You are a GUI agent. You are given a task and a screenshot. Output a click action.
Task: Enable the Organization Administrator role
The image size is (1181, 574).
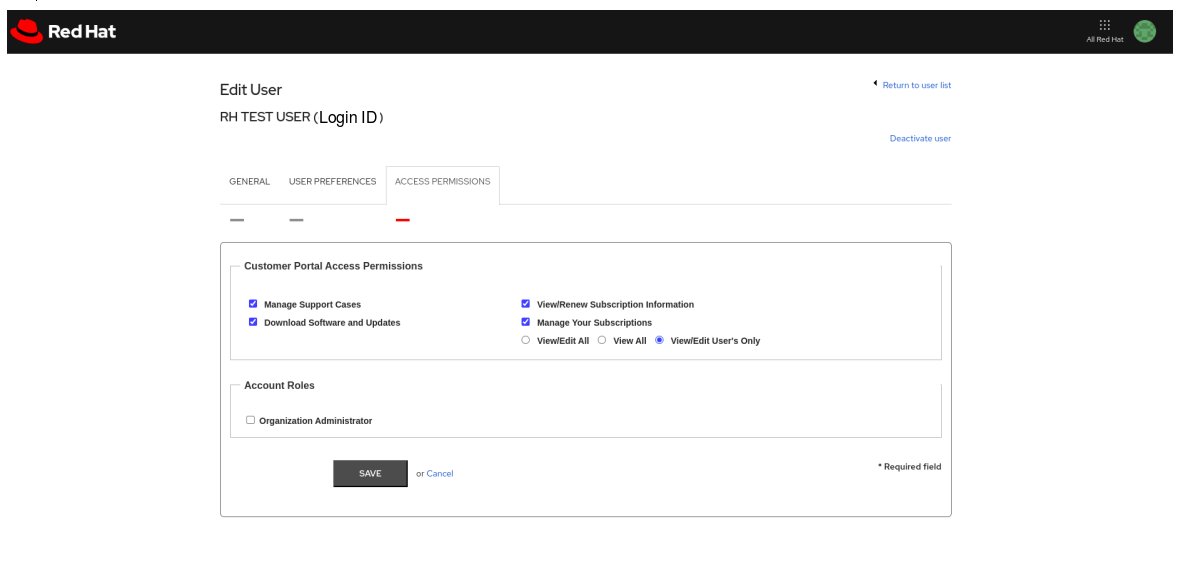pos(250,420)
